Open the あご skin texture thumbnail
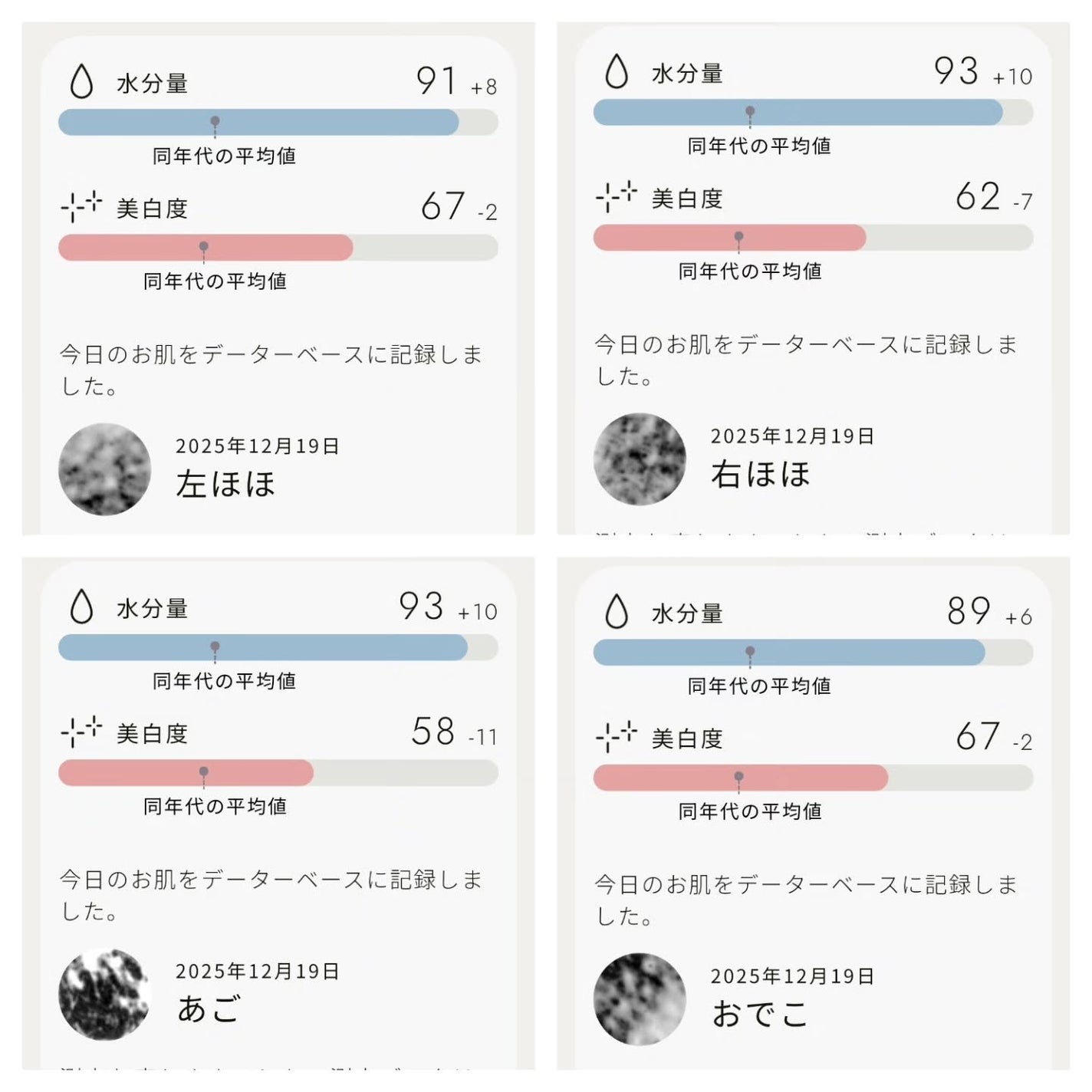 pyautogui.click(x=104, y=994)
